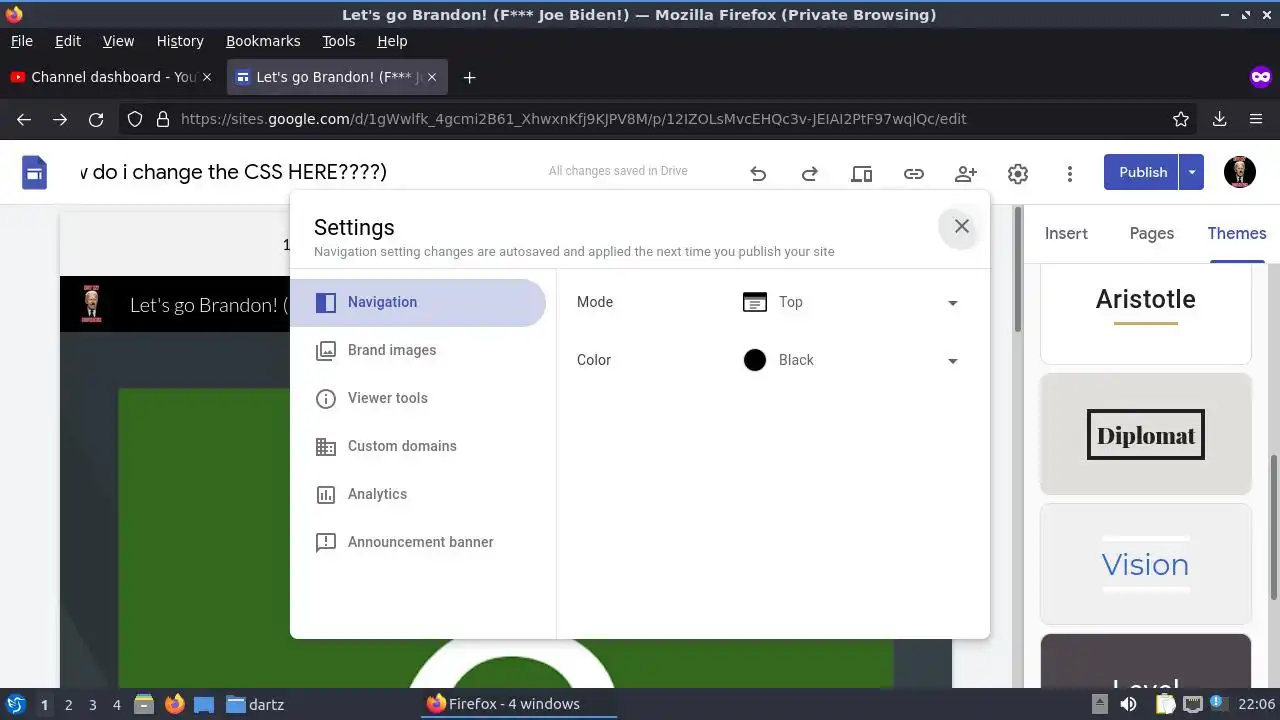
Task: Go forward in browser history
Action: [x=60, y=119]
